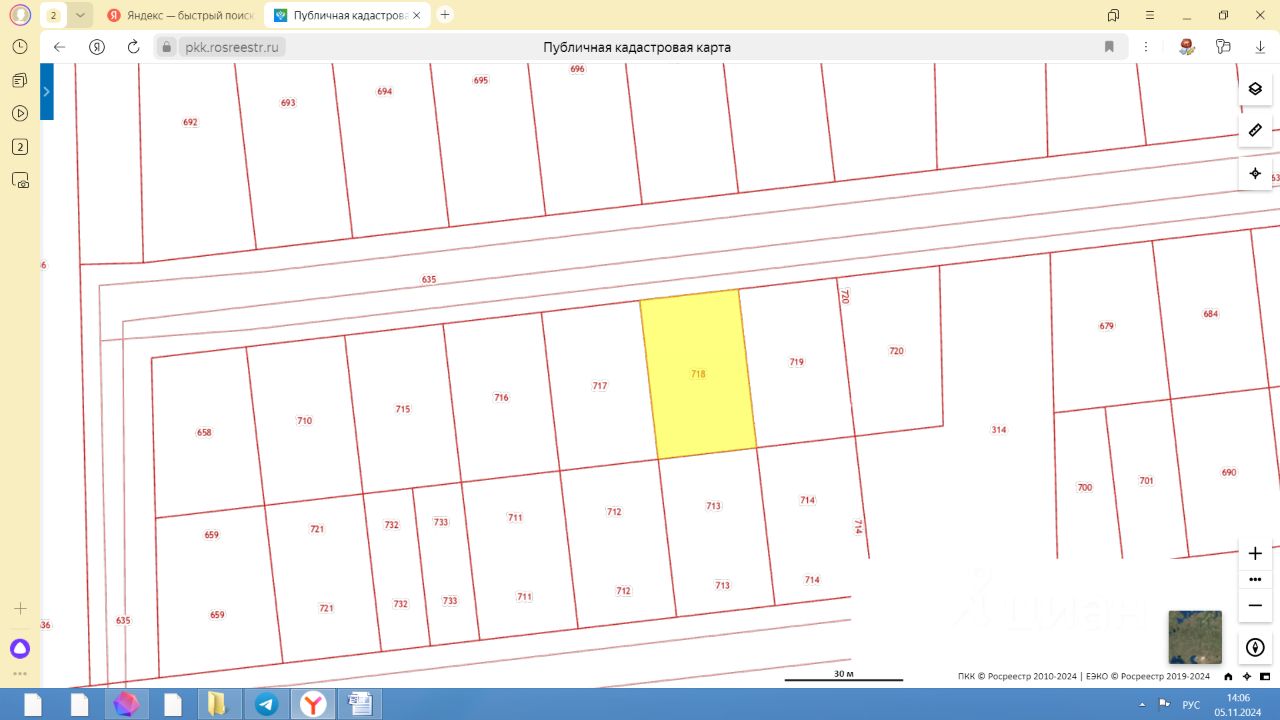Select parcel 717 on the map
Image resolution: width=1280 pixels, height=720 pixels.
pyautogui.click(x=600, y=386)
